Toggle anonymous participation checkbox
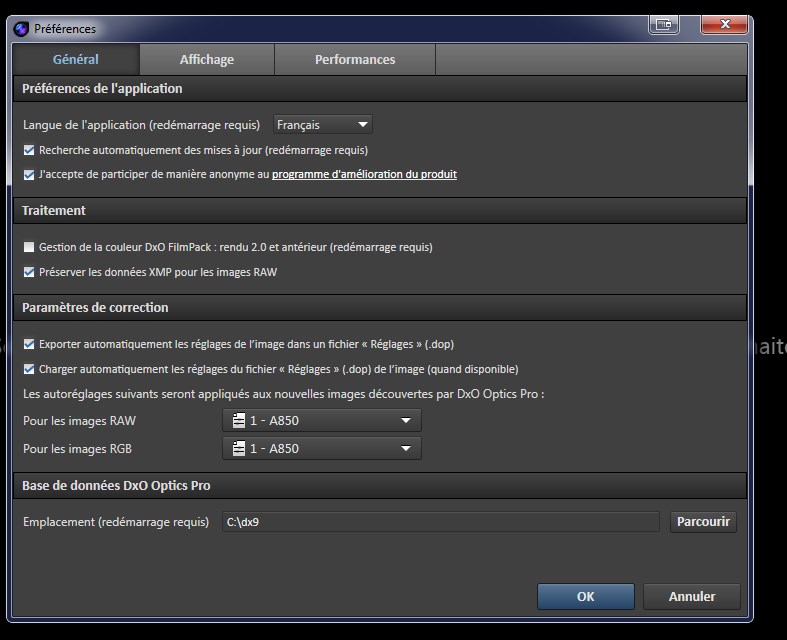This screenshot has height=640, width=787. pyautogui.click(x=29, y=175)
